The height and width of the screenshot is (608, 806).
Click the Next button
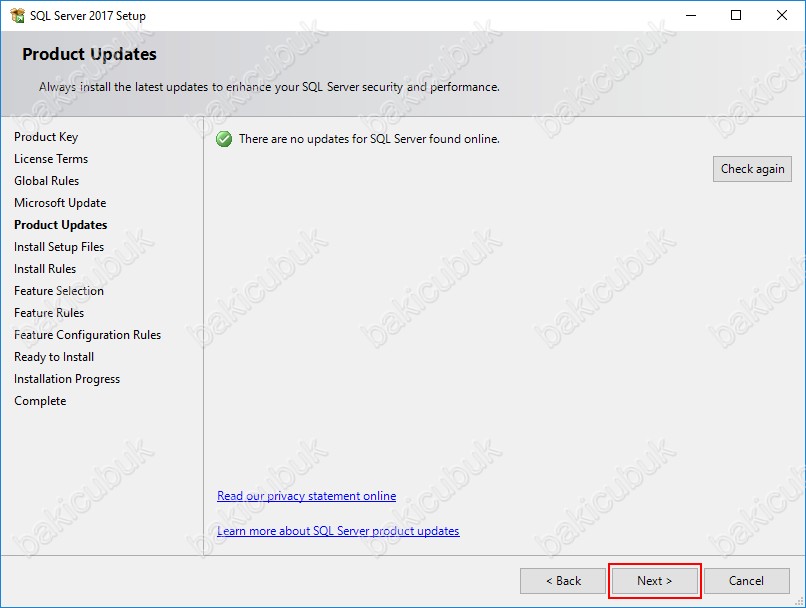tap(654, 581)
